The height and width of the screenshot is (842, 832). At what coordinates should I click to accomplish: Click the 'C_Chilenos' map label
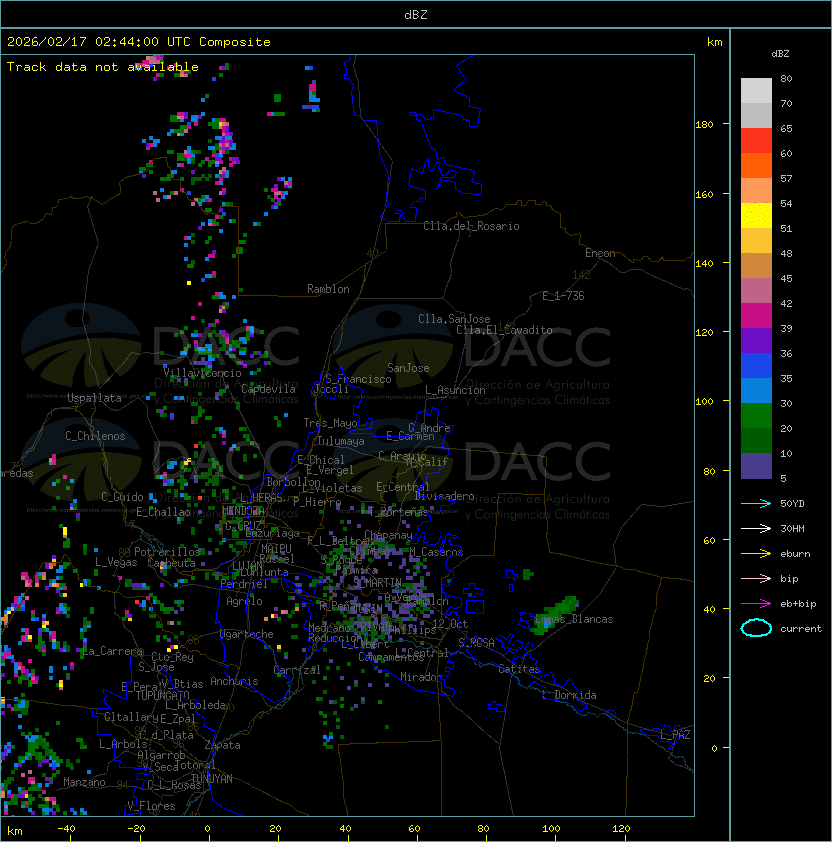pos(95,436)
